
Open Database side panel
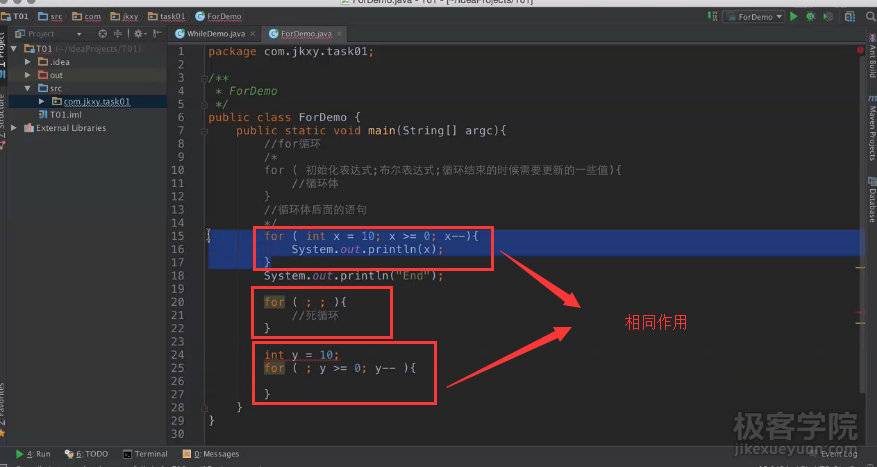(x=872, y=200)
